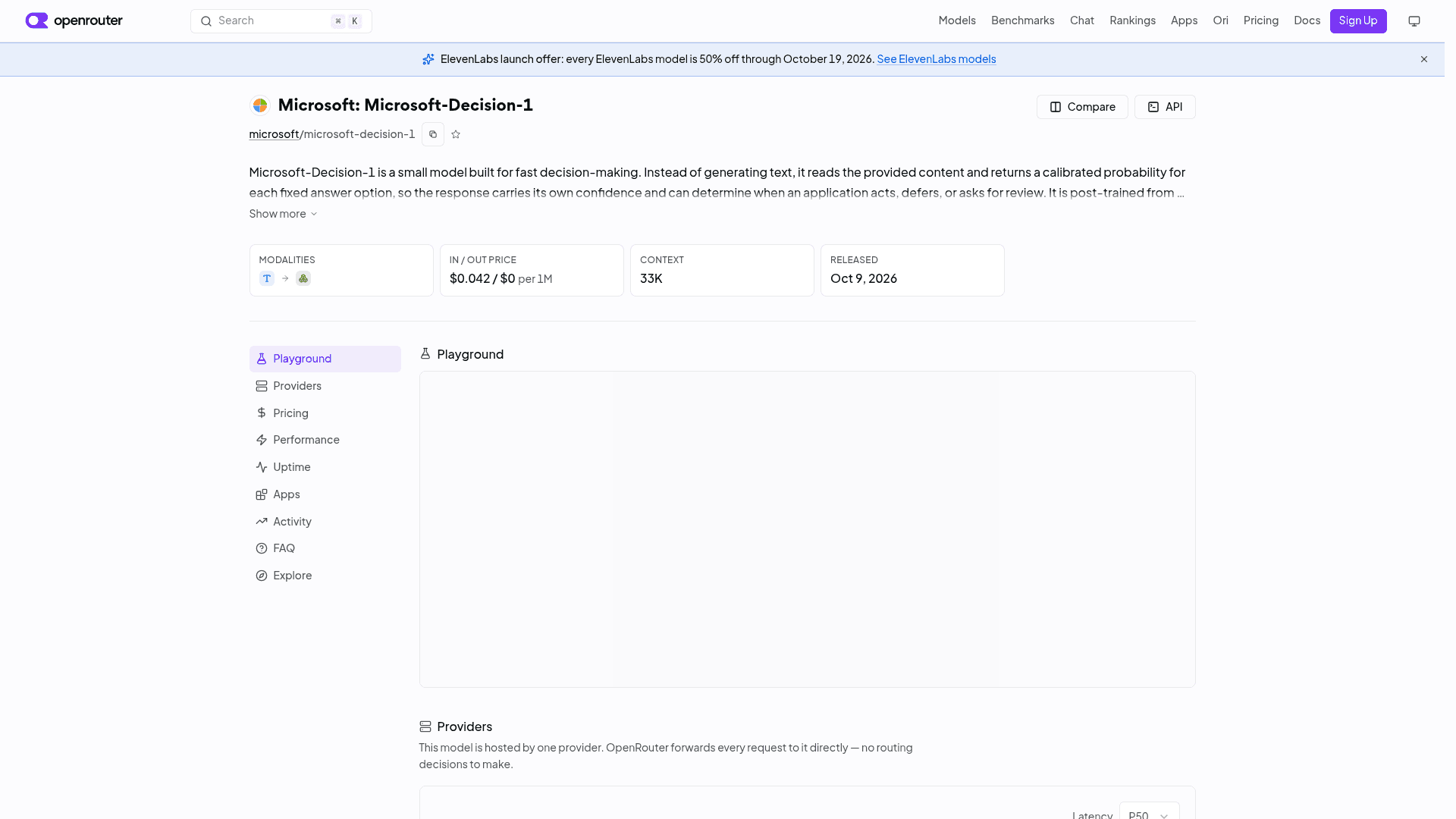Open Ori in top navigation
This screenshot has height=819, width=1456.
(1220, 20)
